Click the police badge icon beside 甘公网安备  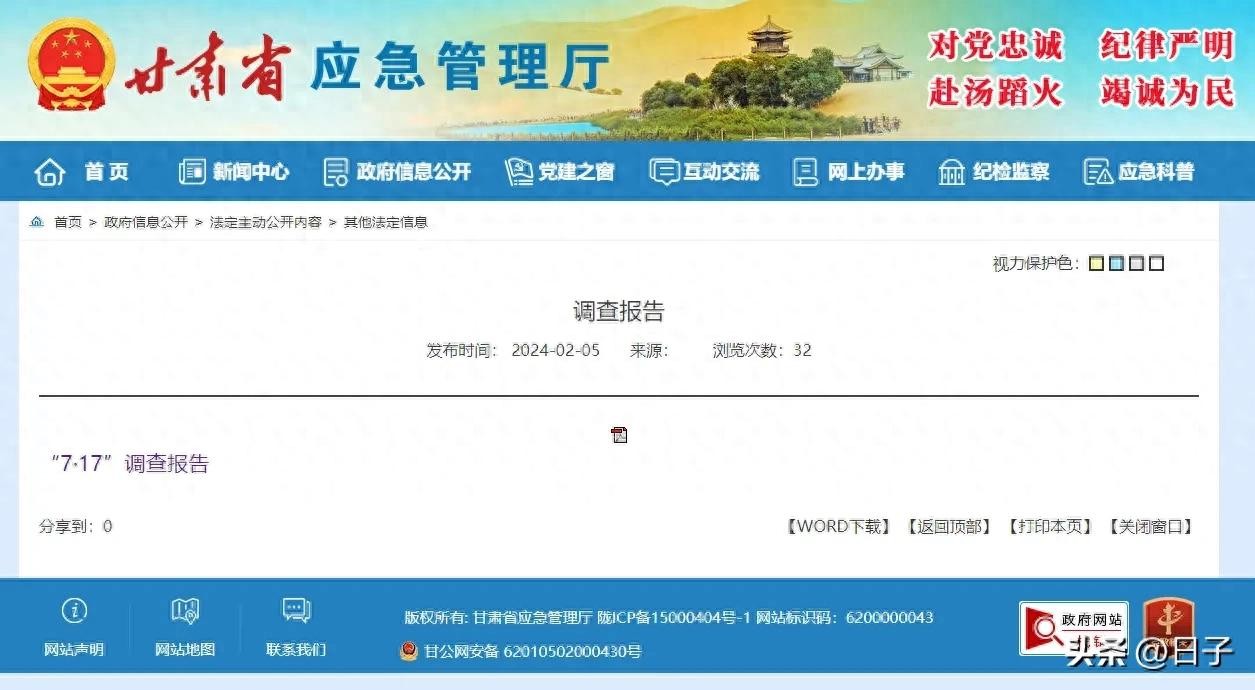409,651
